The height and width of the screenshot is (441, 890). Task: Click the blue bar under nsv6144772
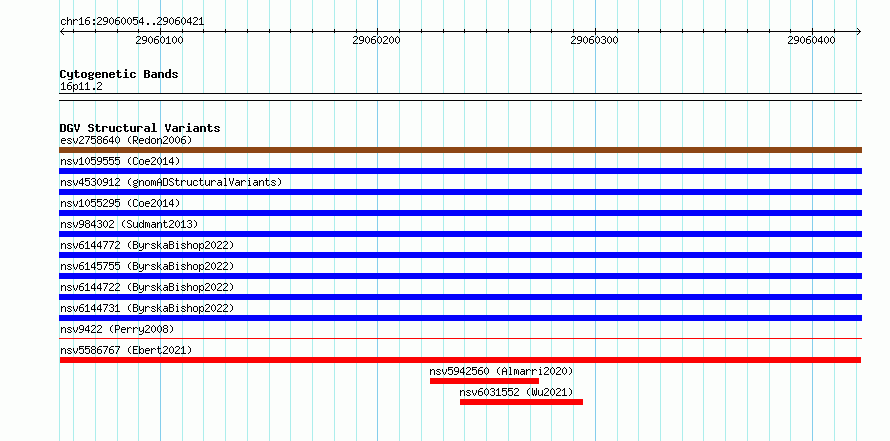point(461,255)
